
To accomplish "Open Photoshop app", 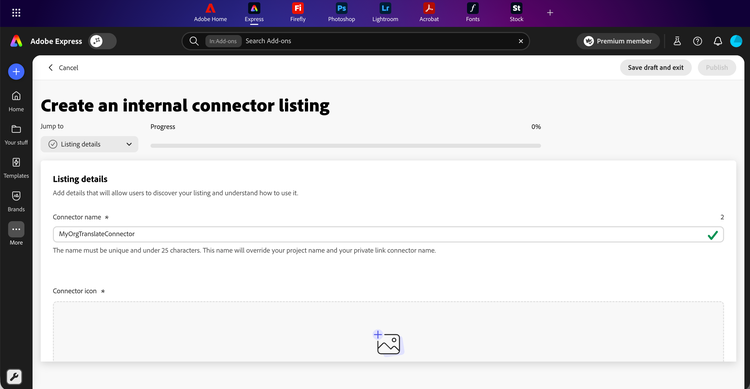I will pos(342,12).
